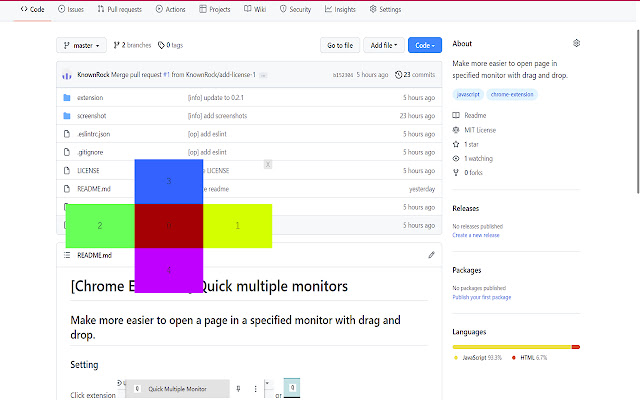Image resolution: width=640 pixels, height=400 pixels.
Task: Open the screenshot folder
Action: pyautogui.click(x=91, y=116)
